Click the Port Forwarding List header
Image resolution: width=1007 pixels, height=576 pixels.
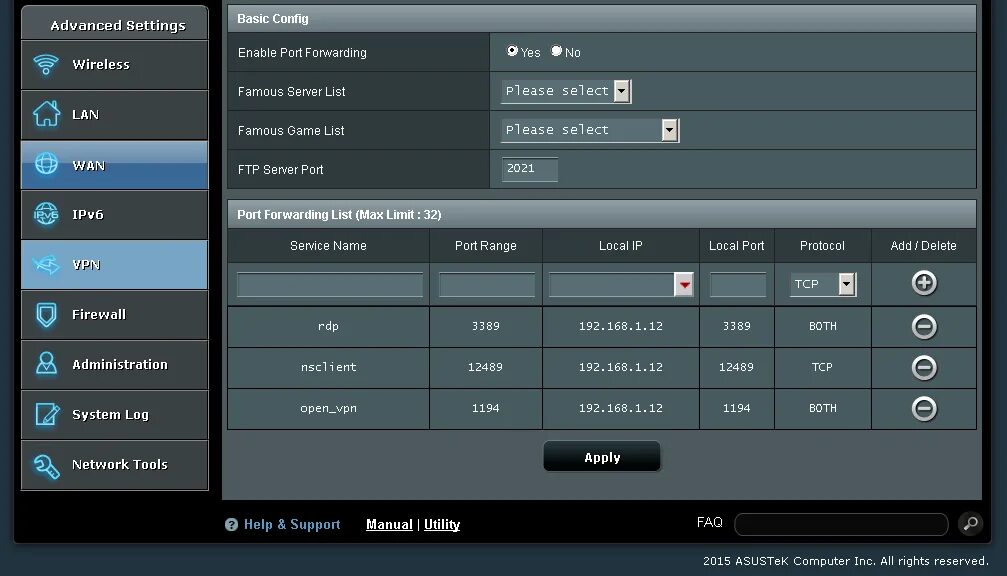pos(602,214)
